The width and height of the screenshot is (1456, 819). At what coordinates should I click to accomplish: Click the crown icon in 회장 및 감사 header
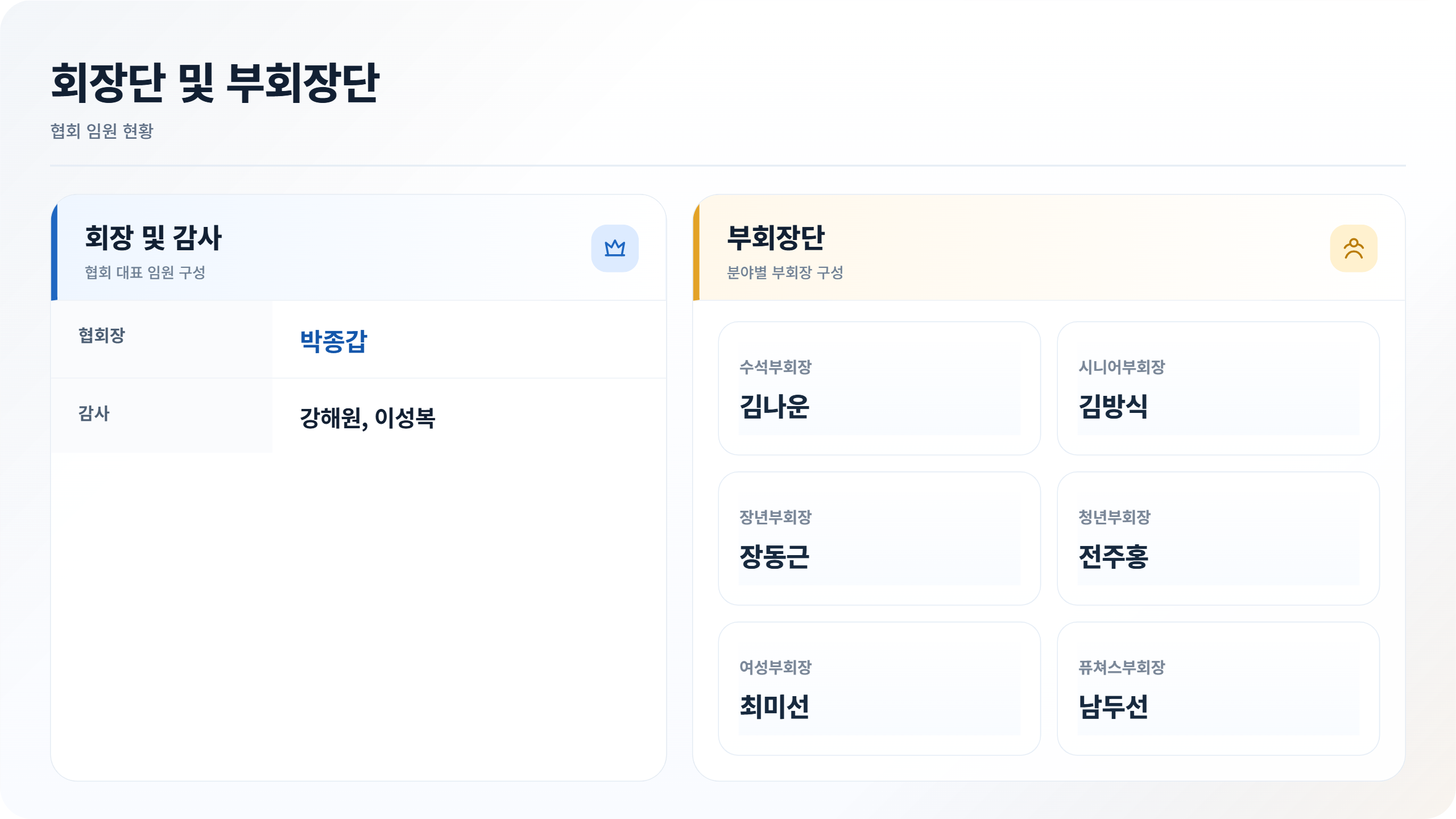[x=614, y=248]
